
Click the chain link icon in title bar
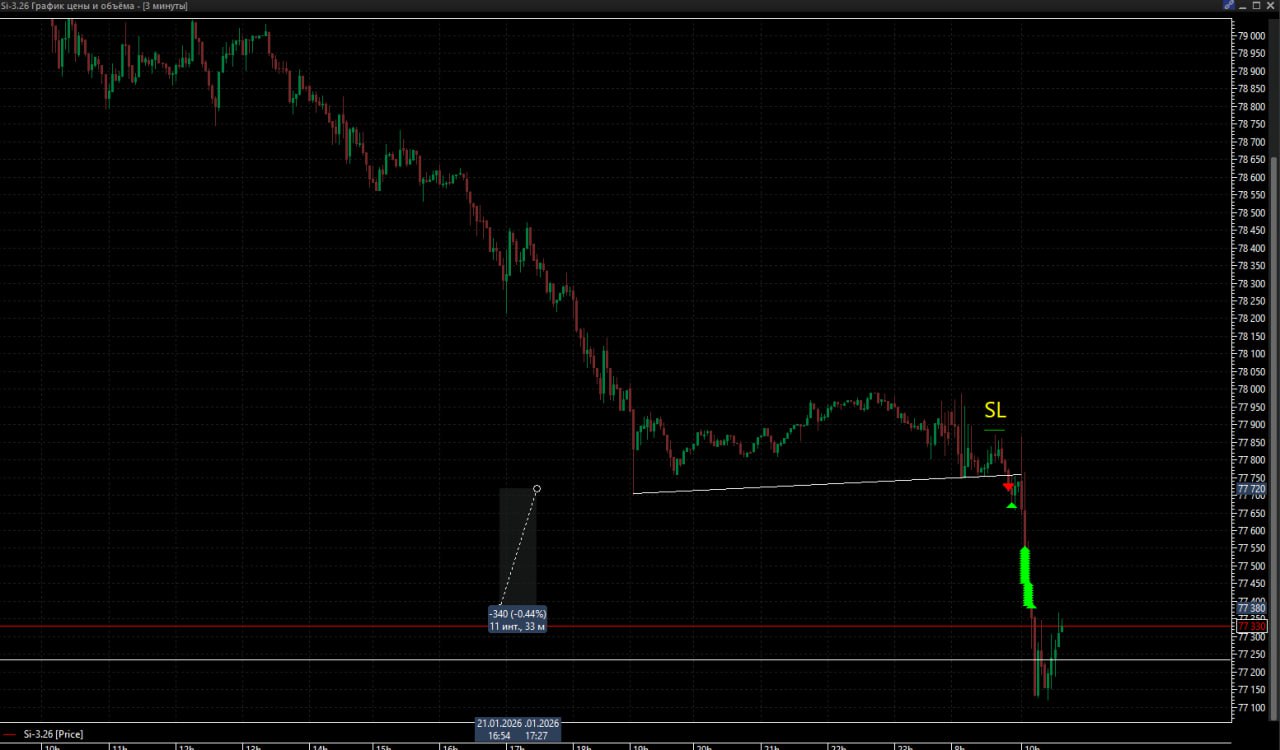pyautogui.click(x=1228, y=6)
